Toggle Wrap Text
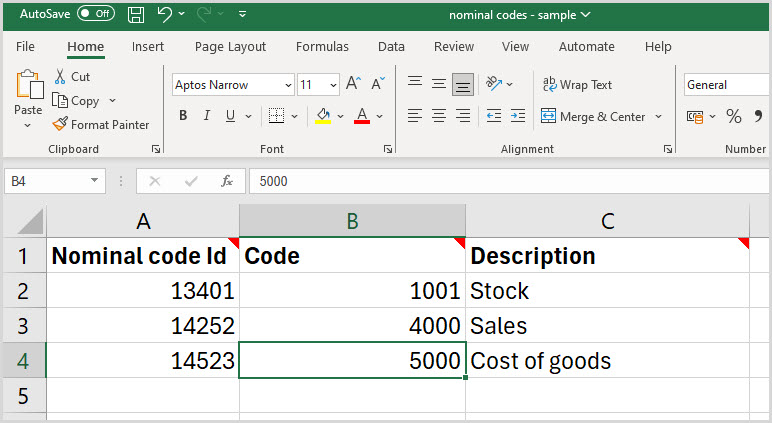 (577, 85)
